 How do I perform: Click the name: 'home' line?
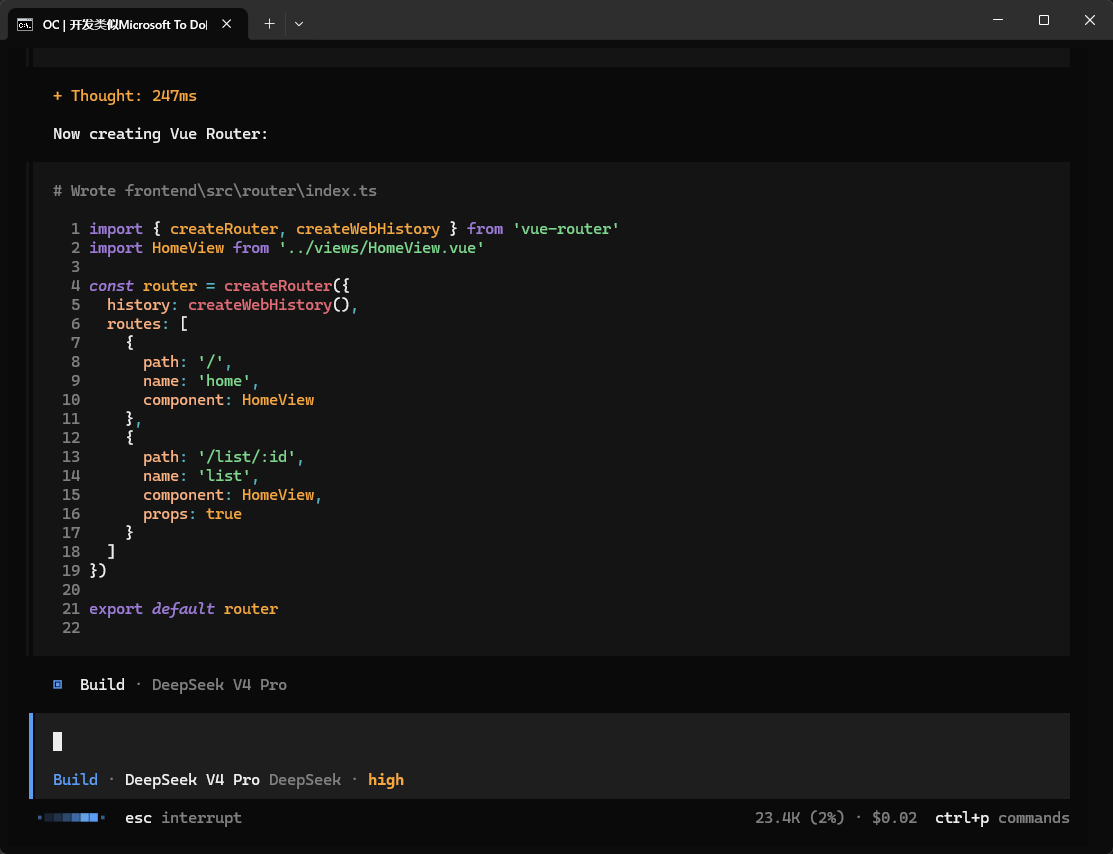point(201,381)
